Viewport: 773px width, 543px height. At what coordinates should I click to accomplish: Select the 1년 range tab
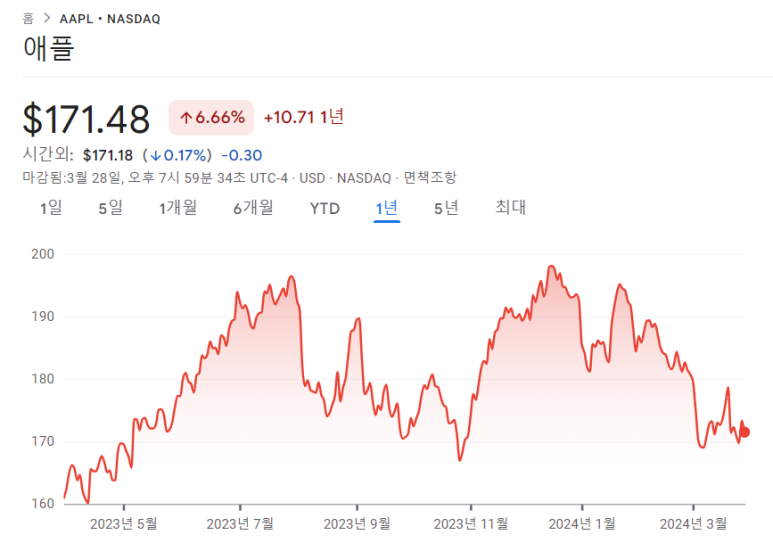click(386, 208)
